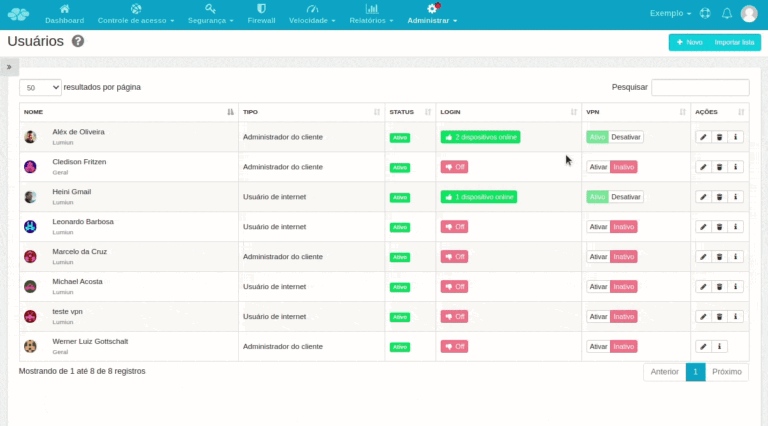Activate VPN for Leonardo Barbosa
Viewport: 768px width, 426px height.
[598, 227]
